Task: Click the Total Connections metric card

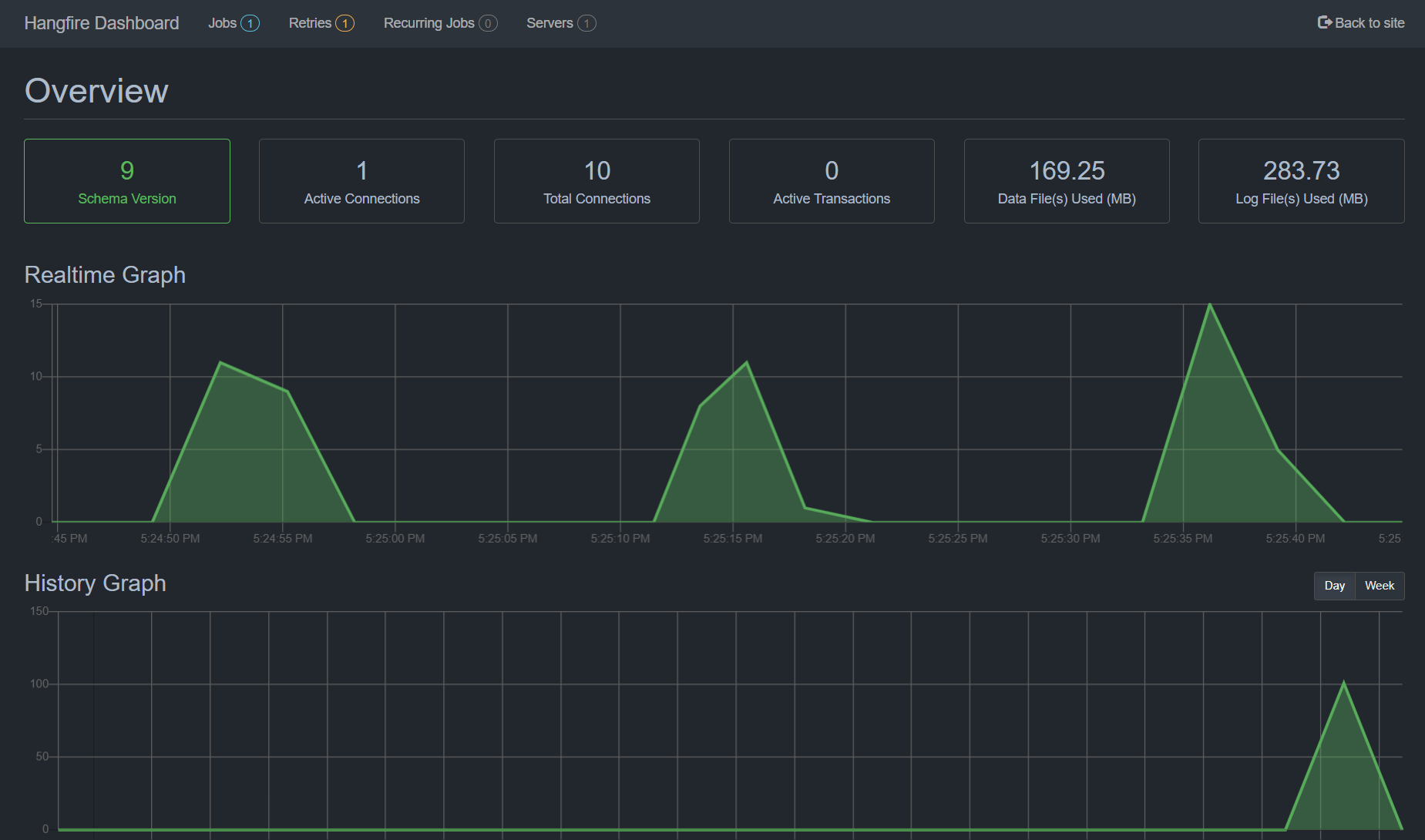Action: 597,181
